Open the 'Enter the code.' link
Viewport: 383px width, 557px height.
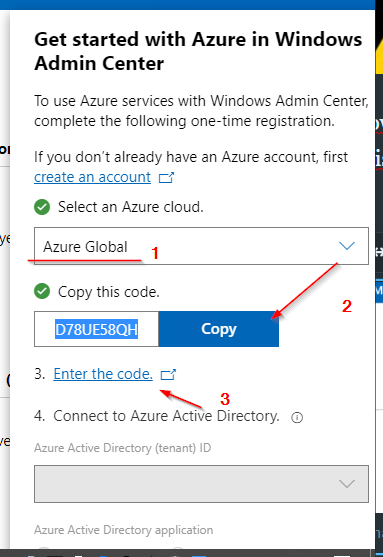(x=103, y=374)
